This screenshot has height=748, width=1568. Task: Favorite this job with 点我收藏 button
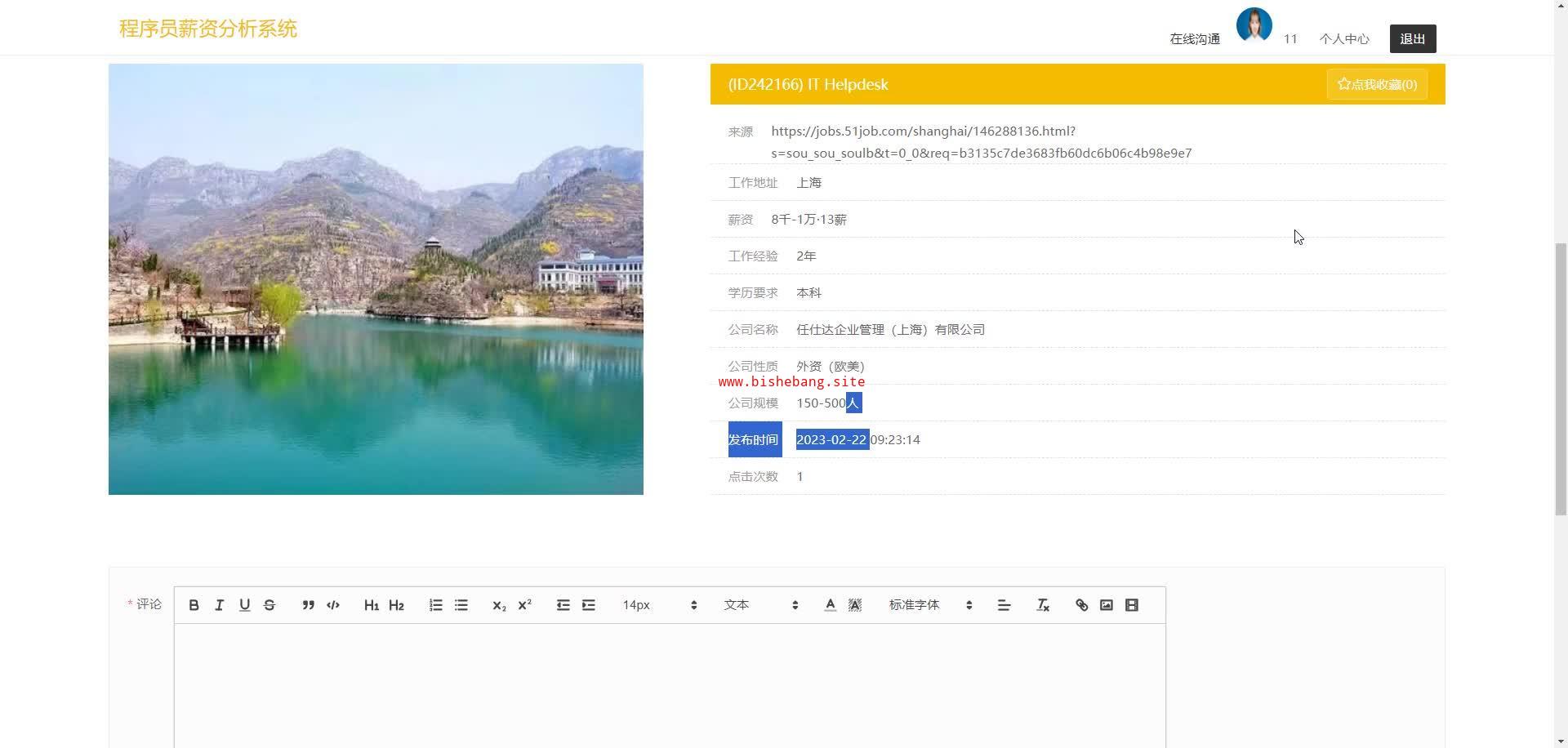pos(1377,84)
